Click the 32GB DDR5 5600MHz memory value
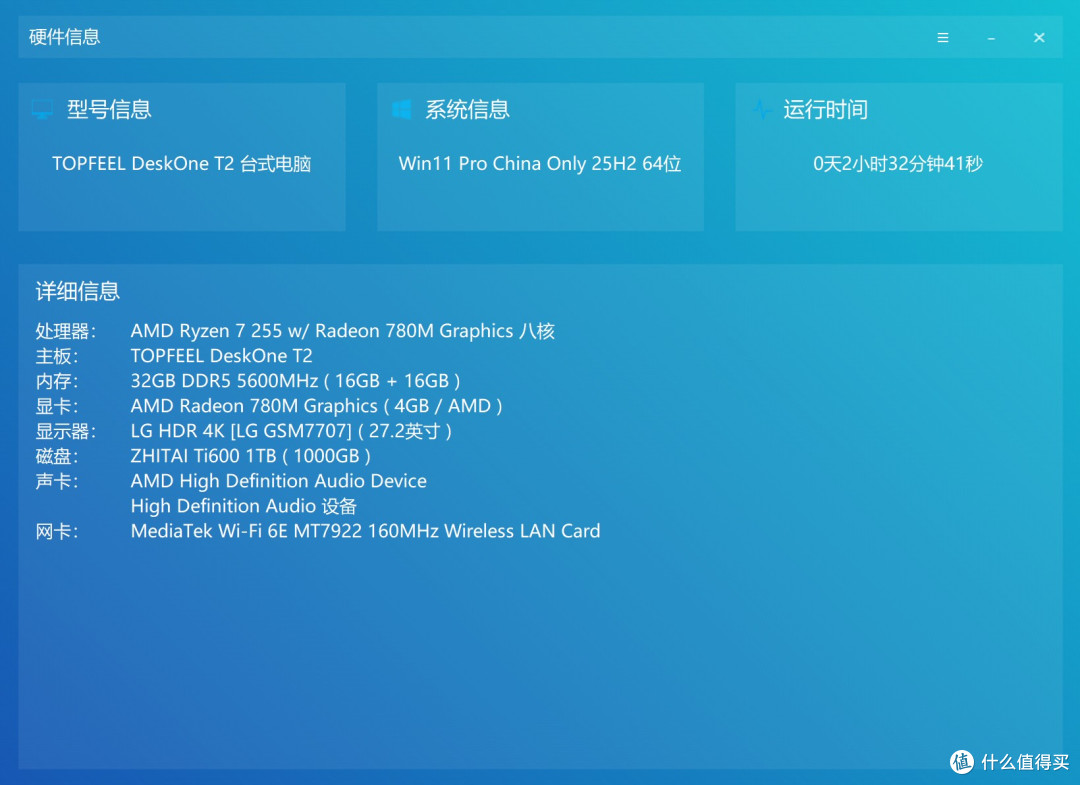The image size is (1080, 785). pyautogui.click(x=295, y=381)
